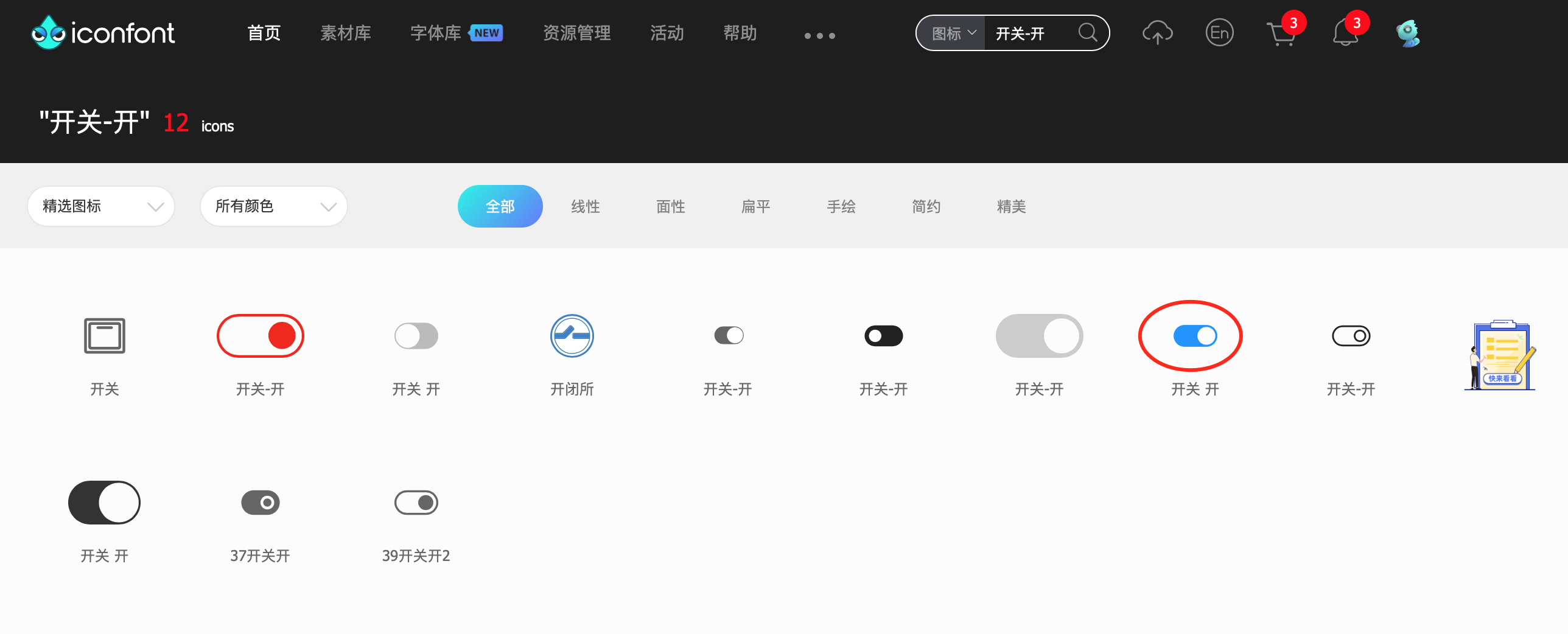Open the 帮助 help page
1568x634 pixels.
tap(740, 33)
